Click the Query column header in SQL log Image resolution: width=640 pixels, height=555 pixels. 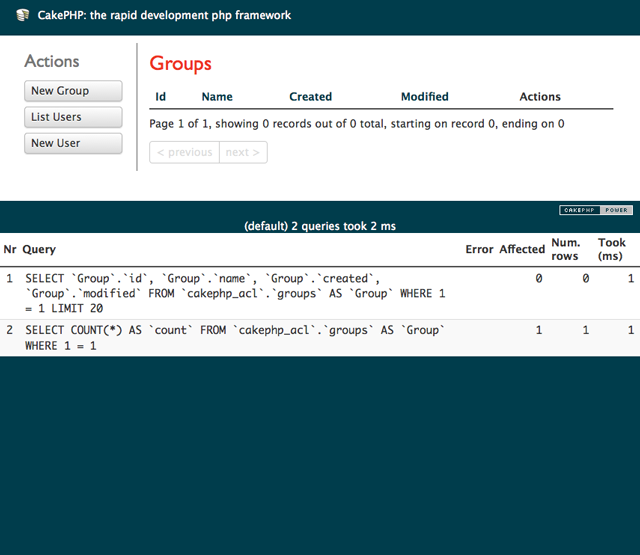[x=39, y=249]
